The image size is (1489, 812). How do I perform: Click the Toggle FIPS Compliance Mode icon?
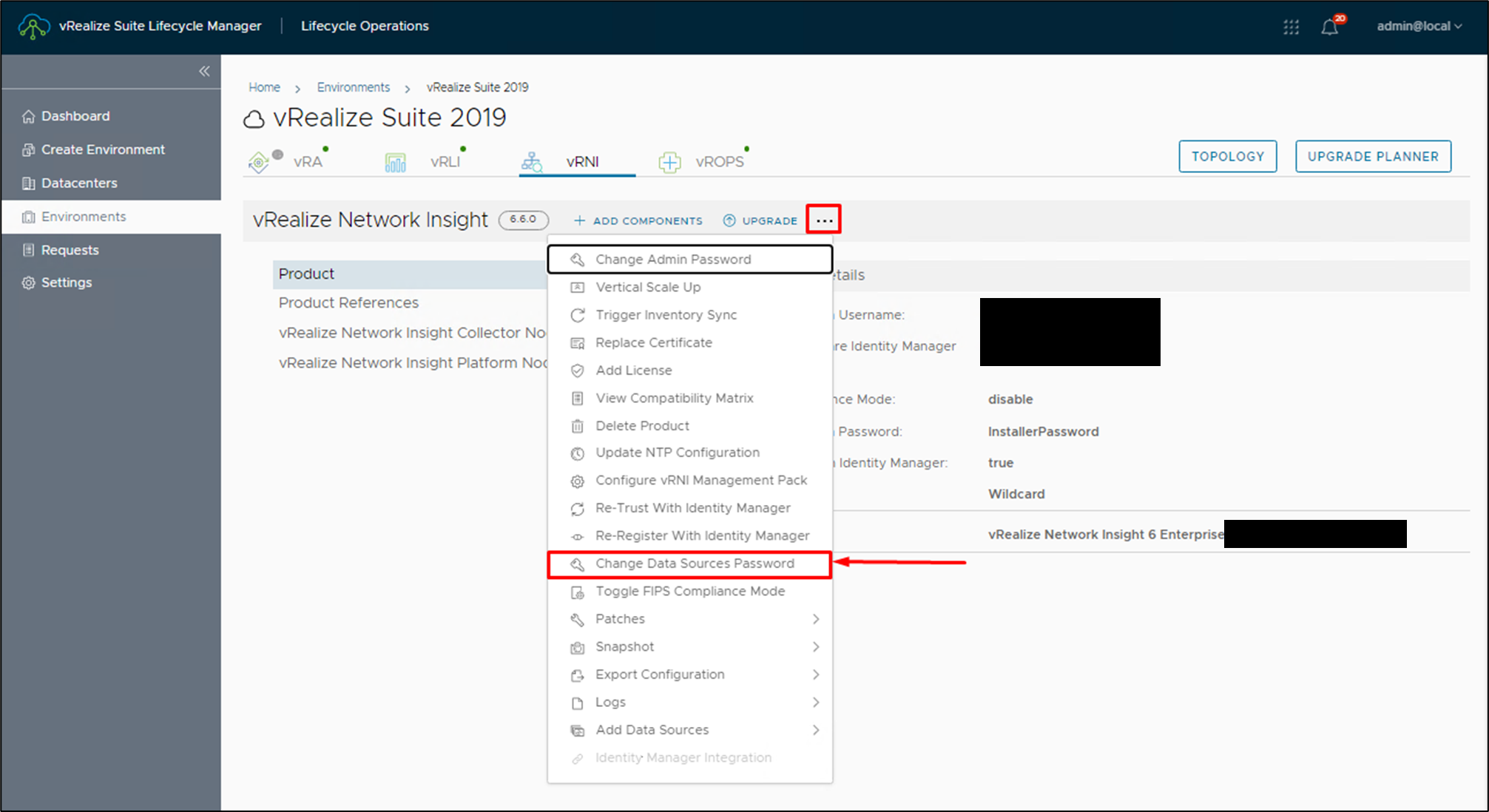[578, 592]
